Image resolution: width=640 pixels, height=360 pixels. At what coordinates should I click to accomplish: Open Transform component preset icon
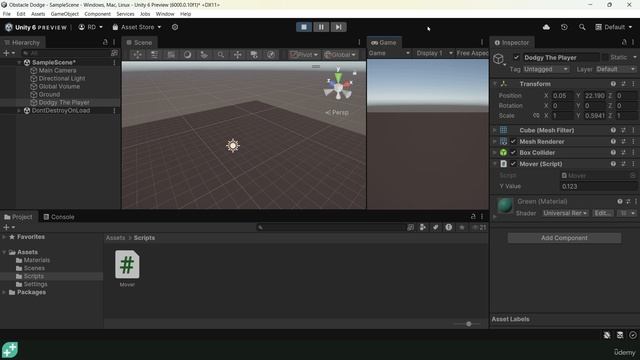(x=623, y=84)
